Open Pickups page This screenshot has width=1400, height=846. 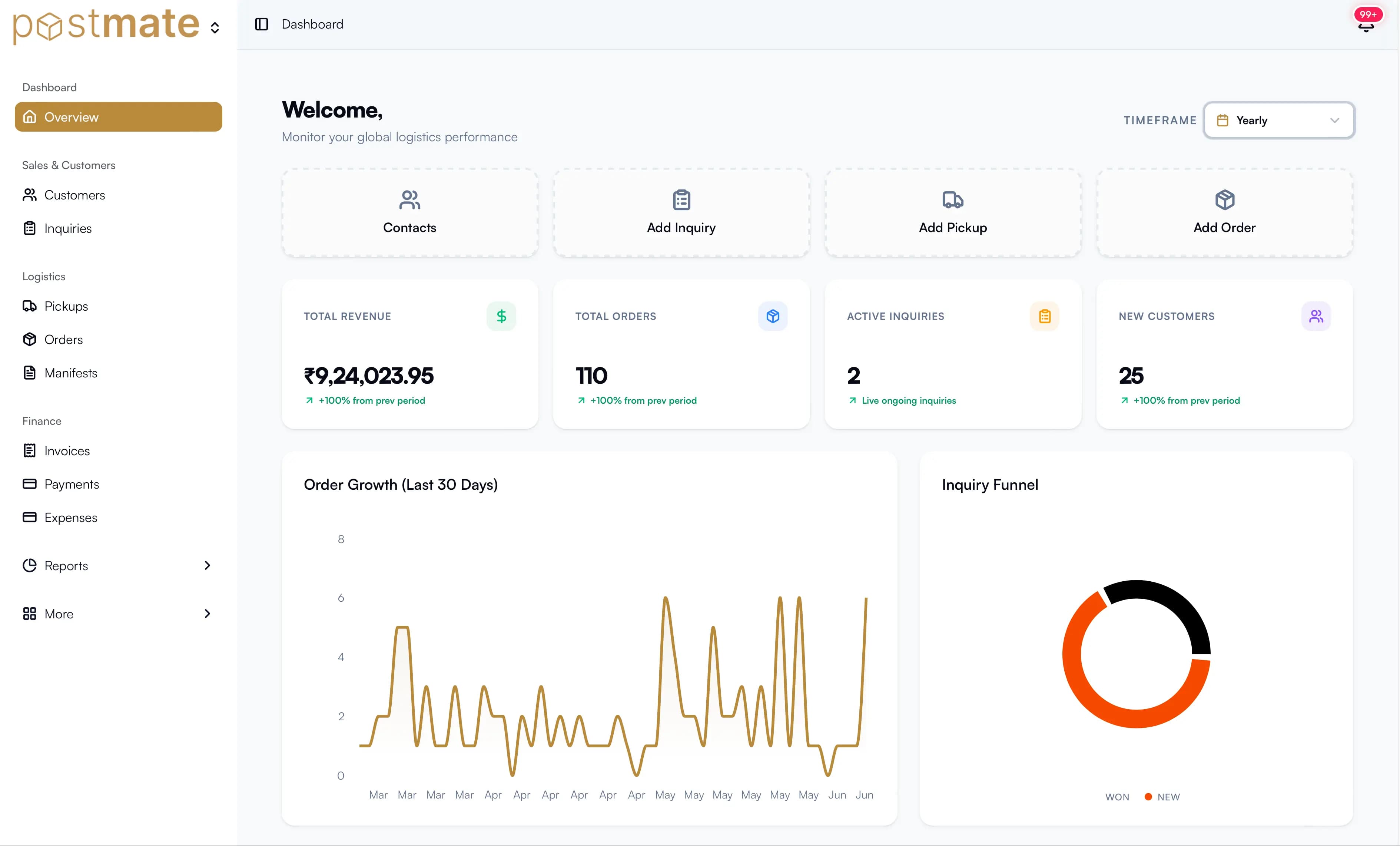[118, 306]
